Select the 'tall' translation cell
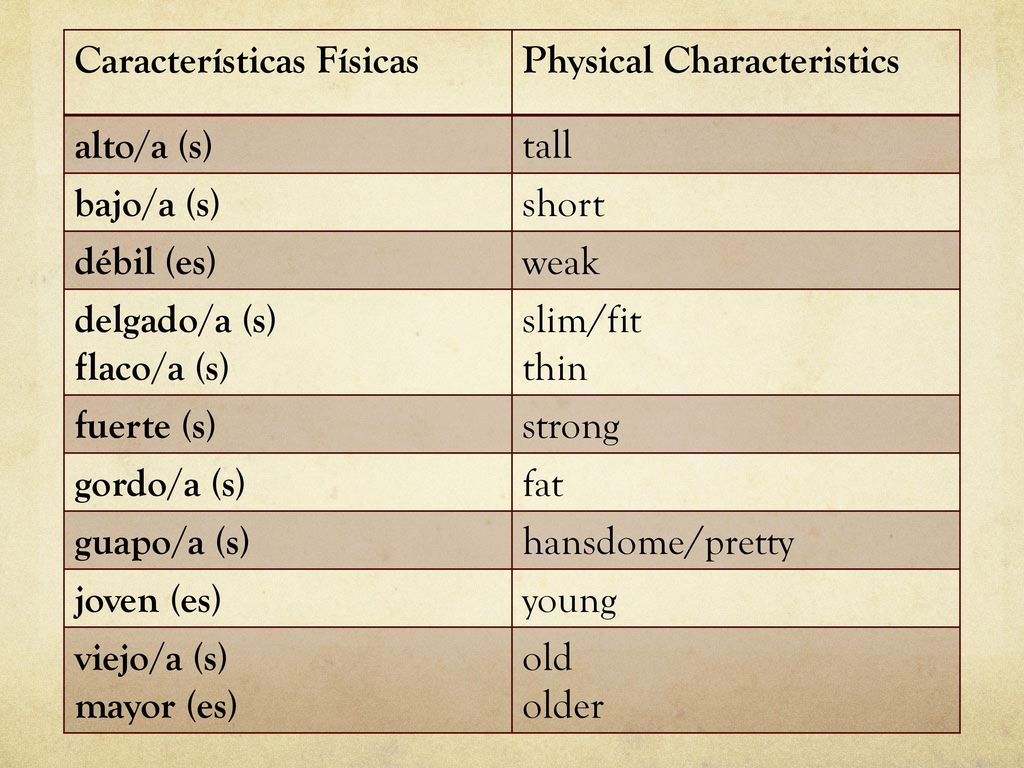The height and width of the screenshot is (768, 1024). pyautogui.click(x=736, y=144)
